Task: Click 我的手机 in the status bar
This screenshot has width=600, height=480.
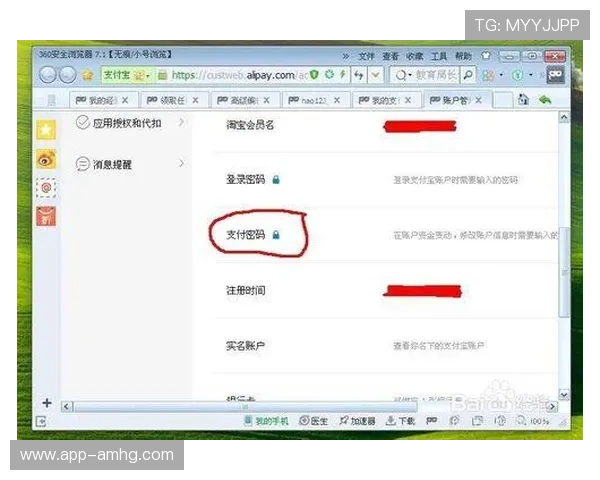Action: coord(267,421)
